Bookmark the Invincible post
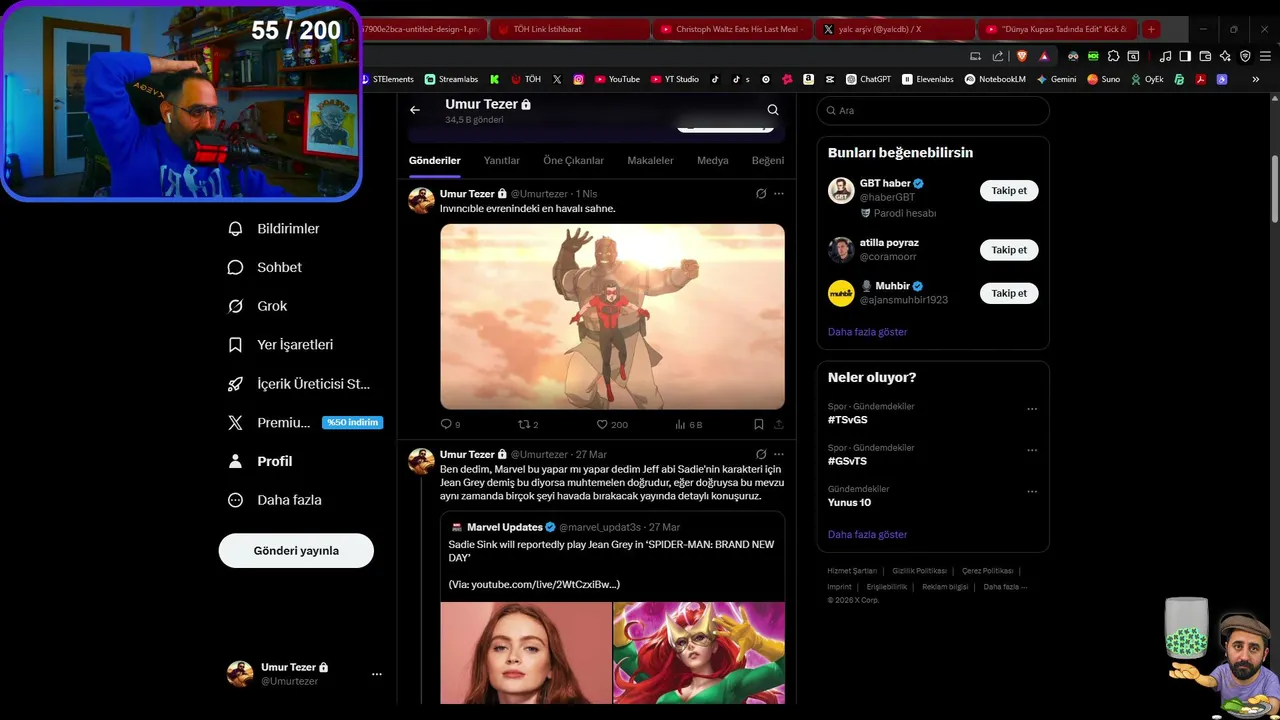Image resolution: width=1280 pixels, height=720 pixels. point(759,425)
